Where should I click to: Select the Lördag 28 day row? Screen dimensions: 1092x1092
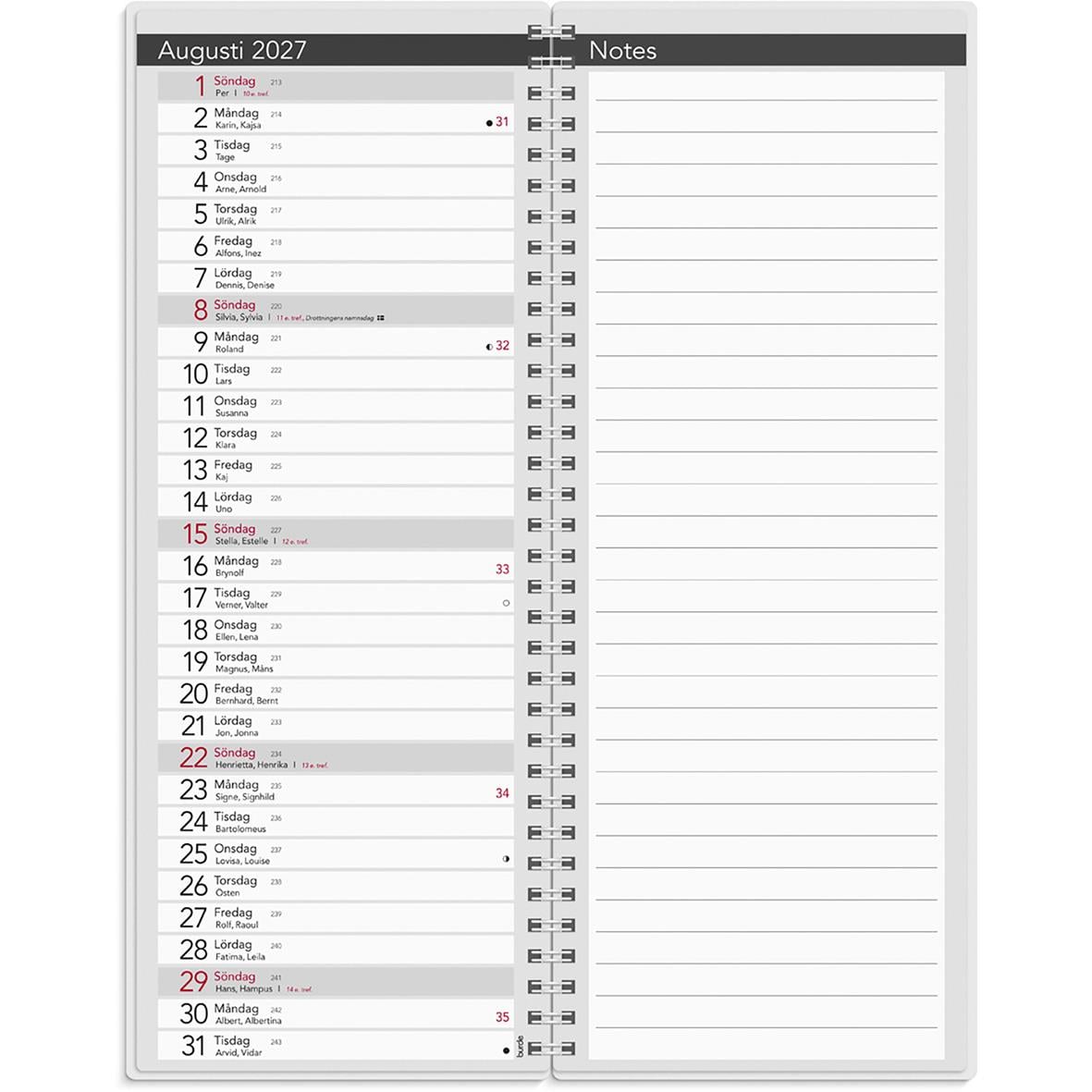[336, 950]
